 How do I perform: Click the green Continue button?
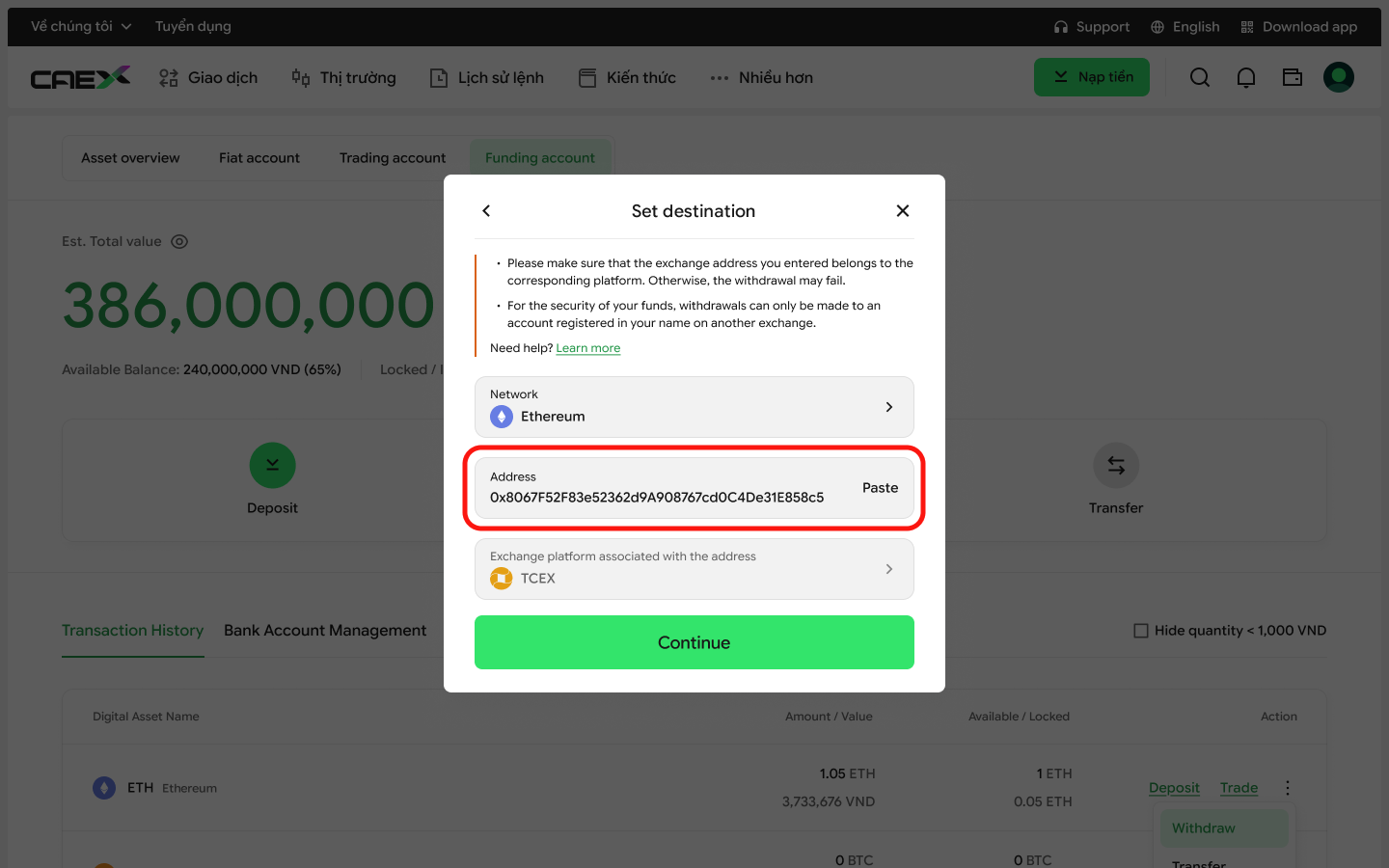694,642
